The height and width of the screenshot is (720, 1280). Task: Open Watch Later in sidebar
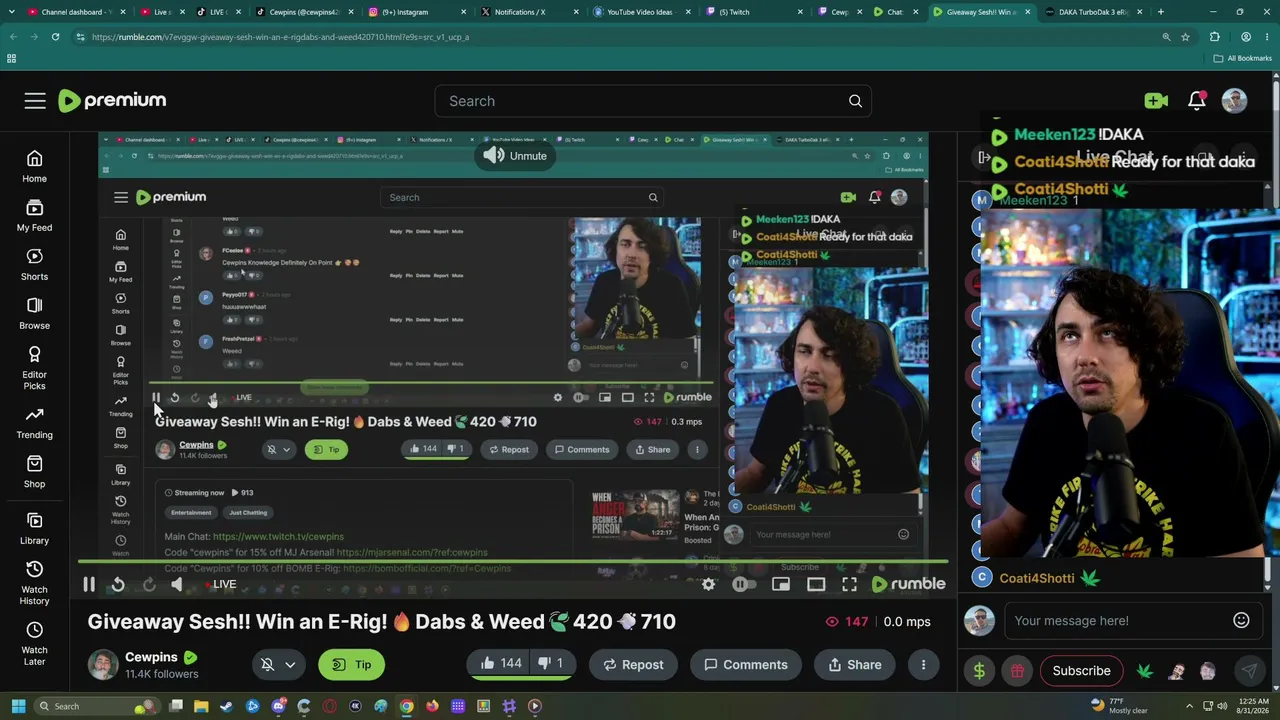point(34,644)
